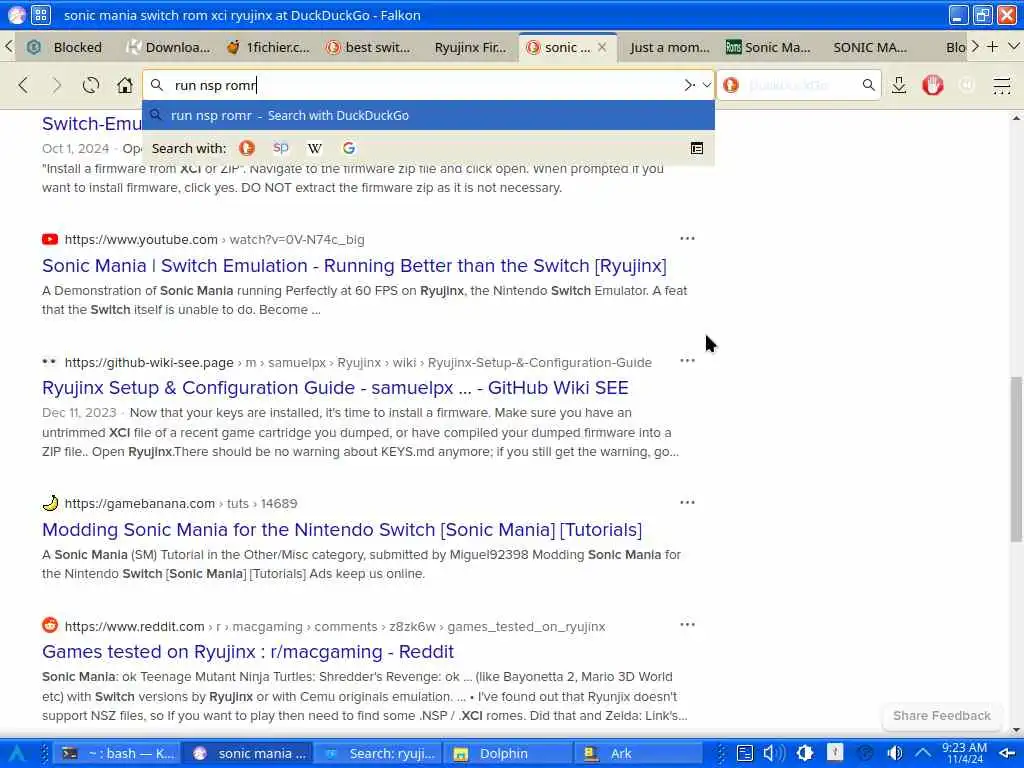Reload the current page
This screenshot has width=1024, height=768.
[91, 85]
